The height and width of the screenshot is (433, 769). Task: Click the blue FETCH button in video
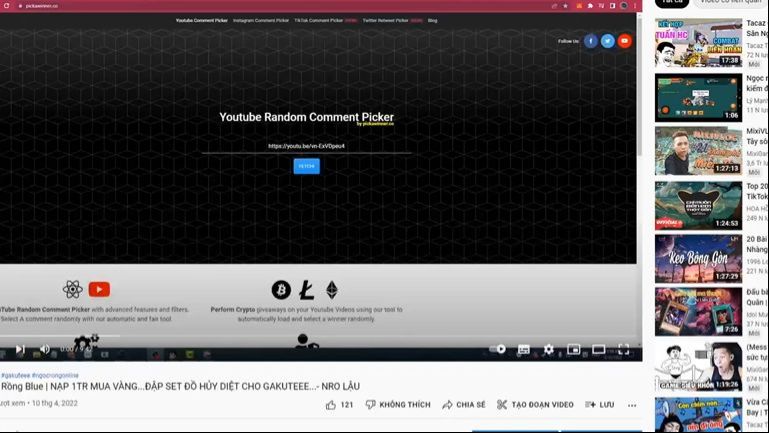click(307, 166)
